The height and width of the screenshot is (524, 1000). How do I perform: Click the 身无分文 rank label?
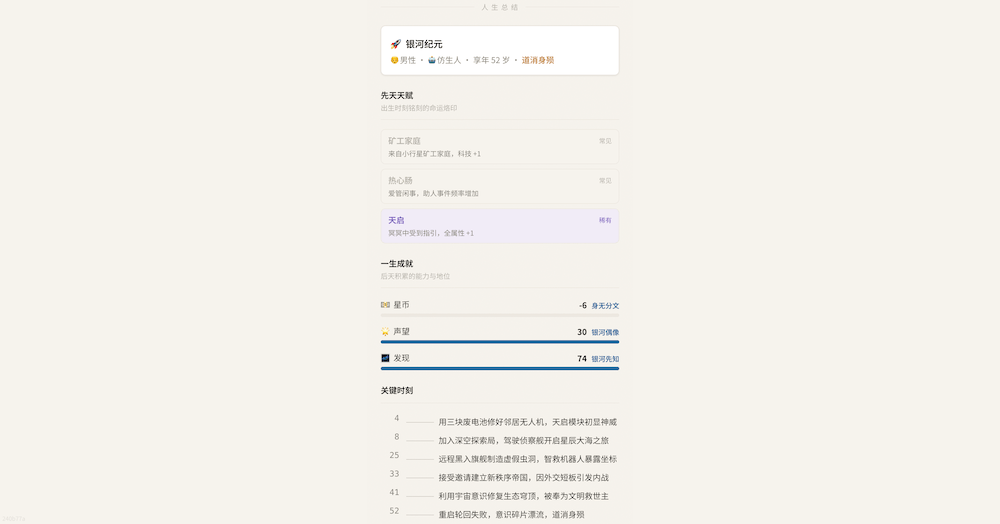coord(605,306)
